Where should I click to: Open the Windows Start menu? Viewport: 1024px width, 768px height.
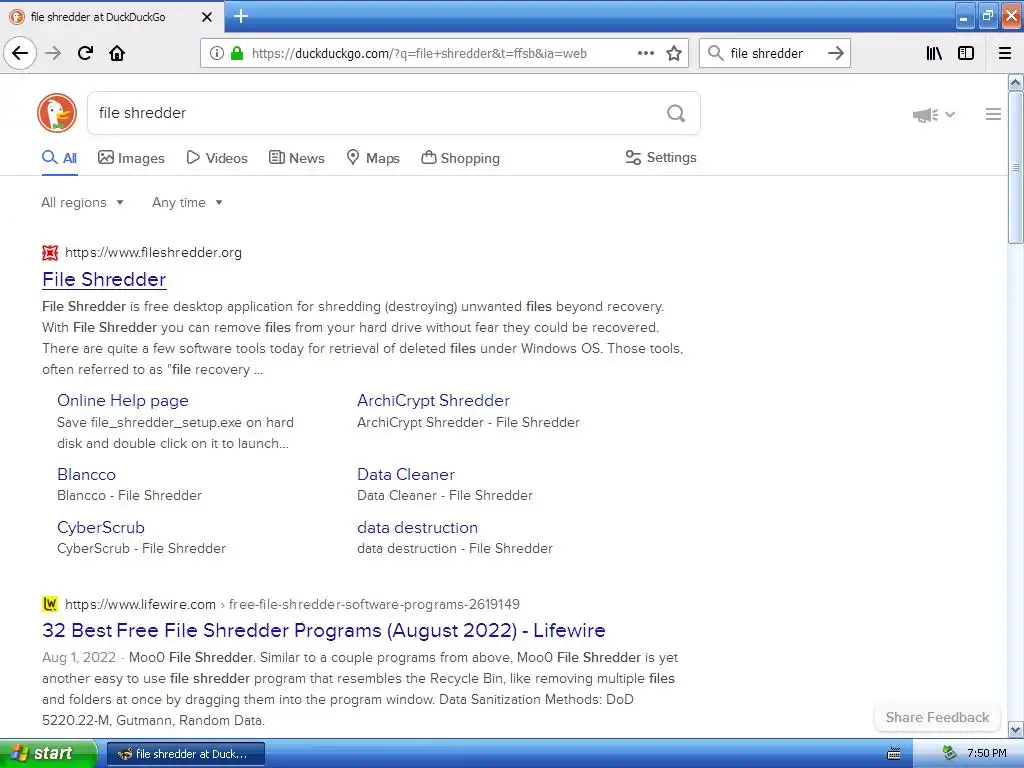click(48, 753)
